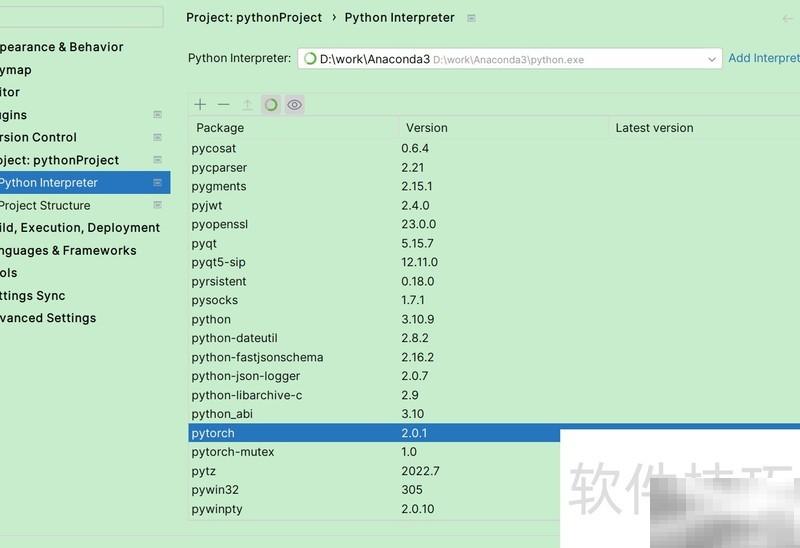Click the upgrade package up-arrow icon

click(x=247, y=105)
